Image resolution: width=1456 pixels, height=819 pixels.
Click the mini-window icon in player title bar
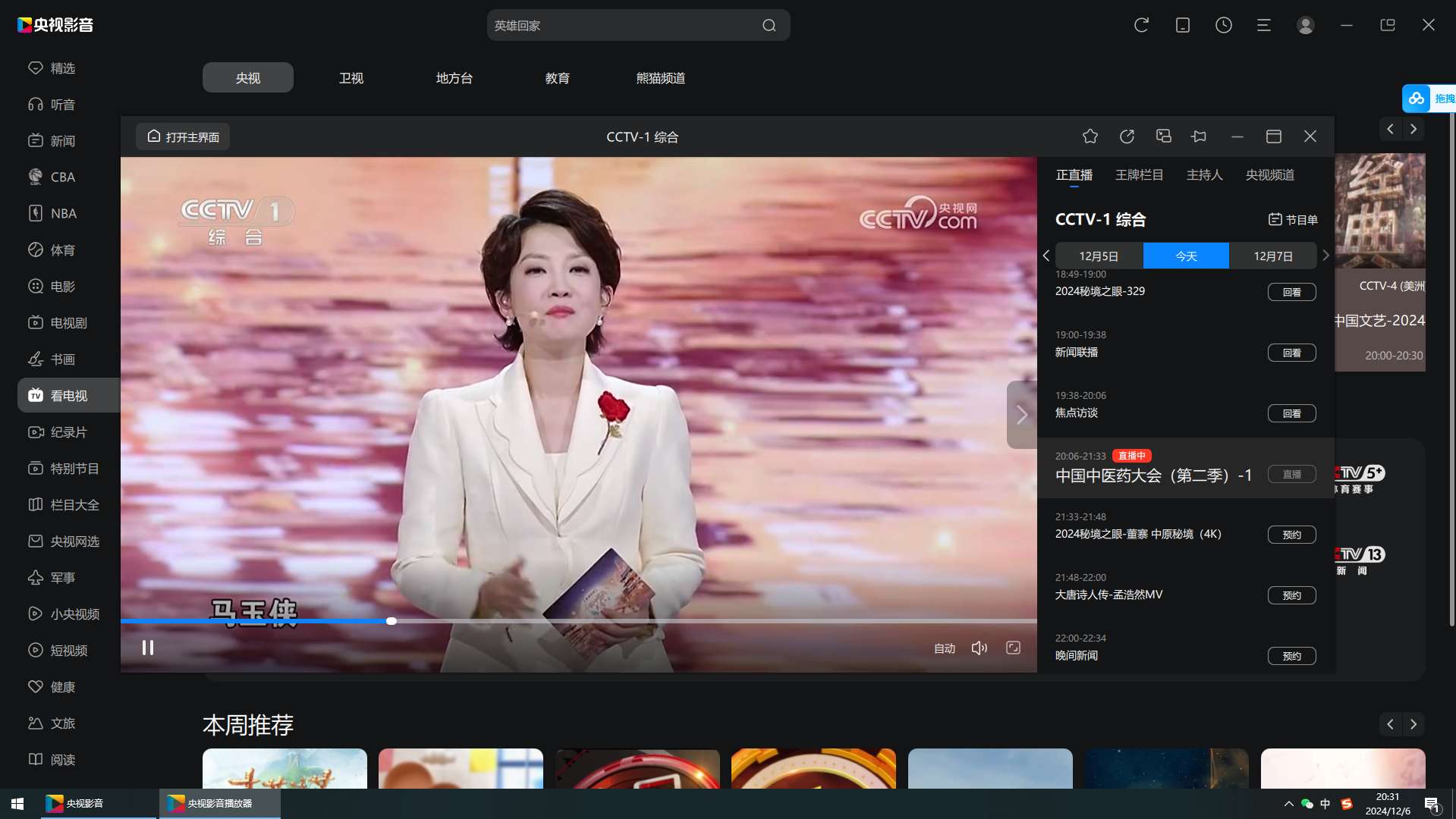point(1163,136)
